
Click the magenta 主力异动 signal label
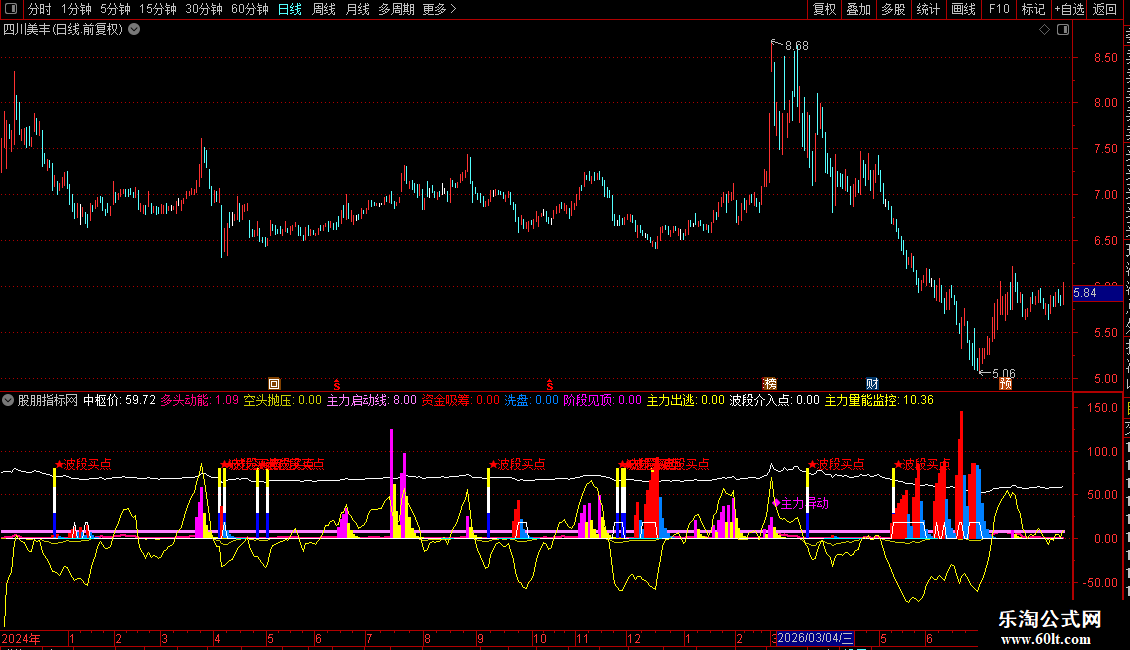(801, 504)
